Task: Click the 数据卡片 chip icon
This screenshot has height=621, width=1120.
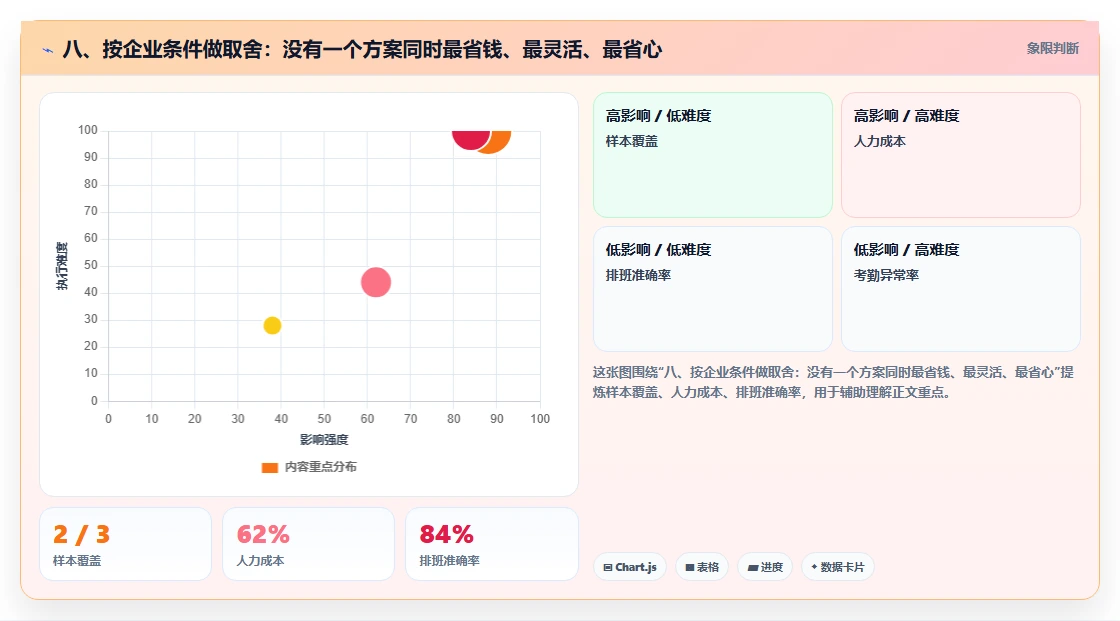Action: (x=814, y=567)
